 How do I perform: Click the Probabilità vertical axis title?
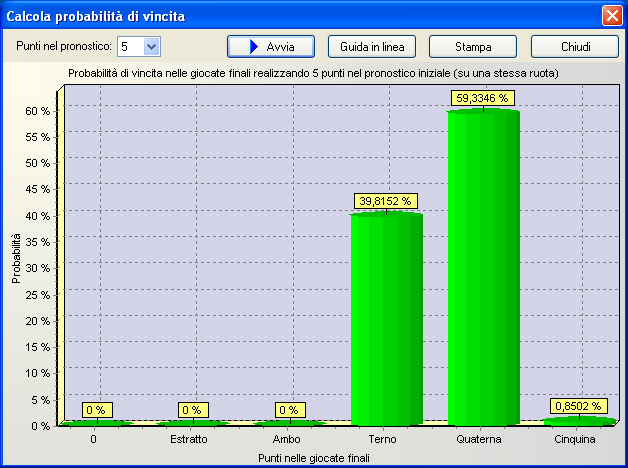click(17, 258)
